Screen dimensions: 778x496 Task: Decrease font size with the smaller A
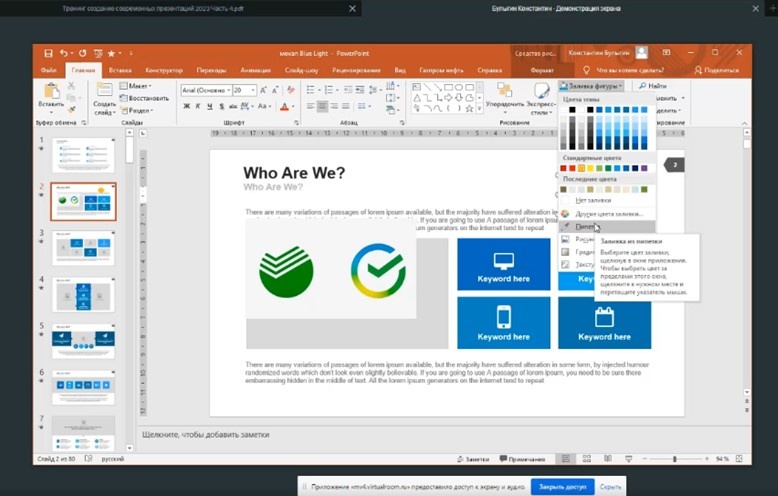pyautogui.click(x=274, y=90)
